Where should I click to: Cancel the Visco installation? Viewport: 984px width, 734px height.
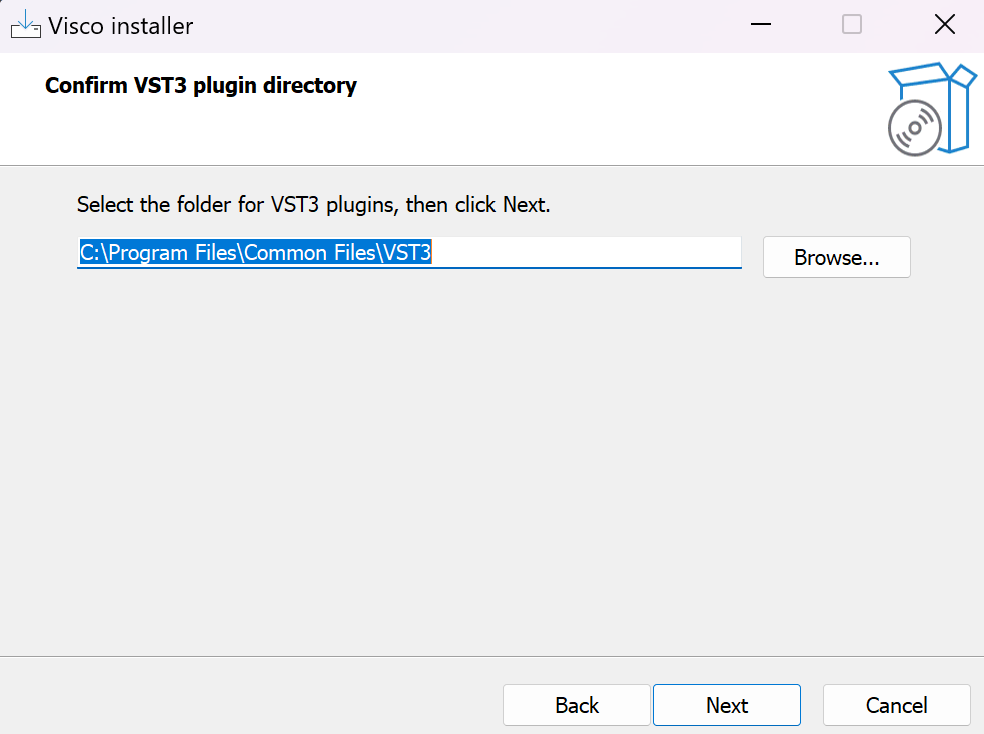pyautogui.click(x=896, y=705)
